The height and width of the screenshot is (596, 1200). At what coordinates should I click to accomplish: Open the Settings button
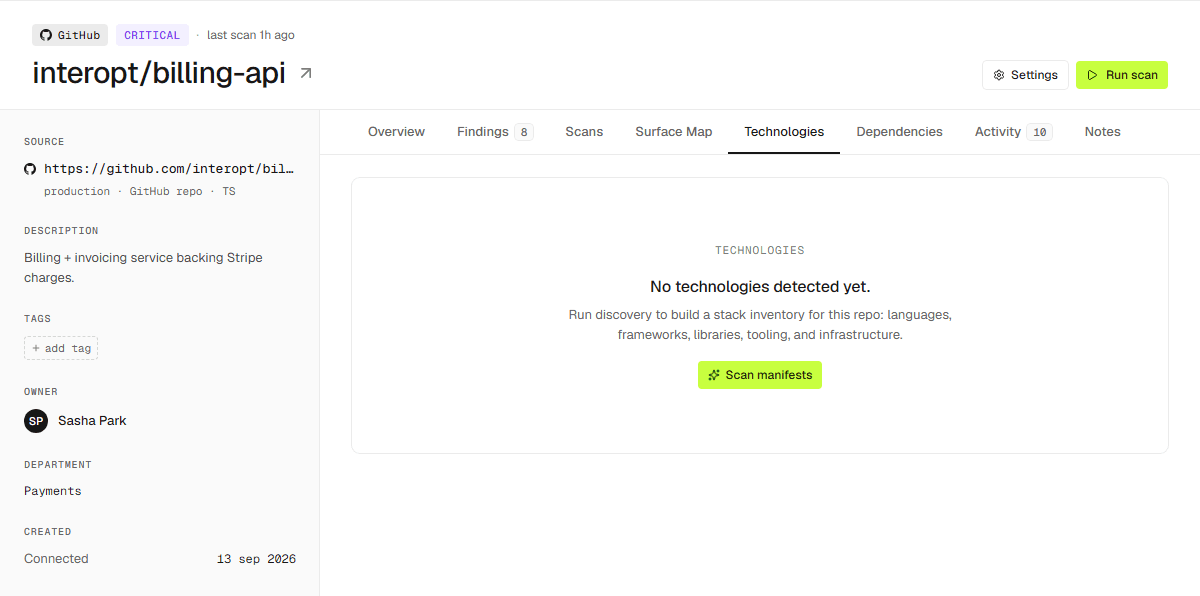1025,75
